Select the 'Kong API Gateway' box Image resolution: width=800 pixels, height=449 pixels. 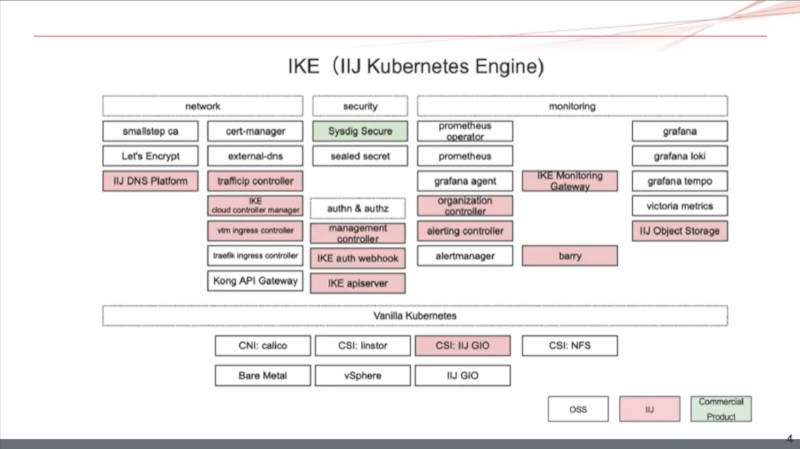pos(255,281)
